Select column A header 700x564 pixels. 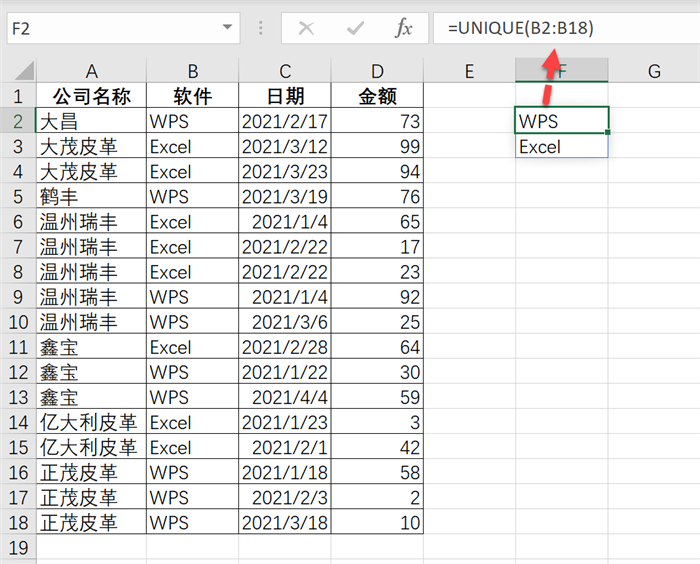click(91, 71)
